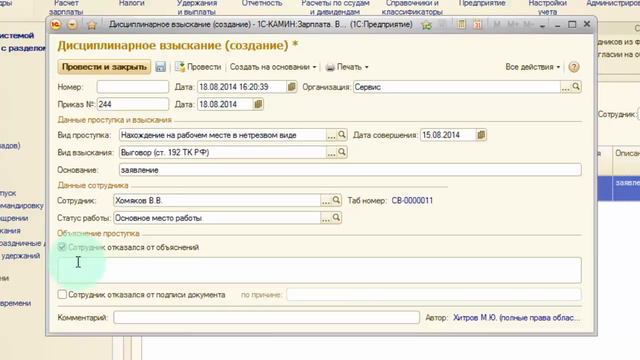Click Вид взыскания field Выговор (ст. 192 ТК РФ)
Screen dimensions: 640x360
click(x=222, y=152)
